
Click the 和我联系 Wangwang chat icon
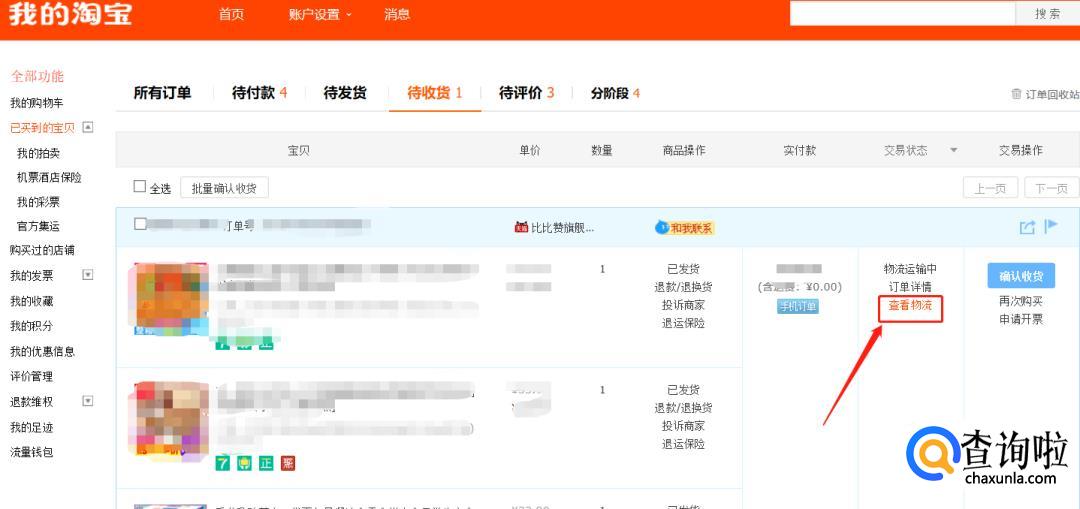pyautogui.click(x=685, y=228)
